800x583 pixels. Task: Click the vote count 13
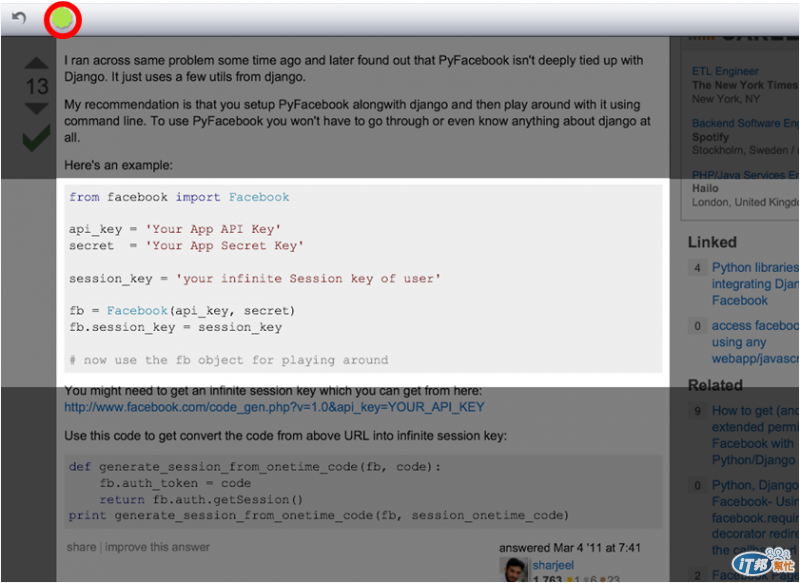(x=37, y=86)
